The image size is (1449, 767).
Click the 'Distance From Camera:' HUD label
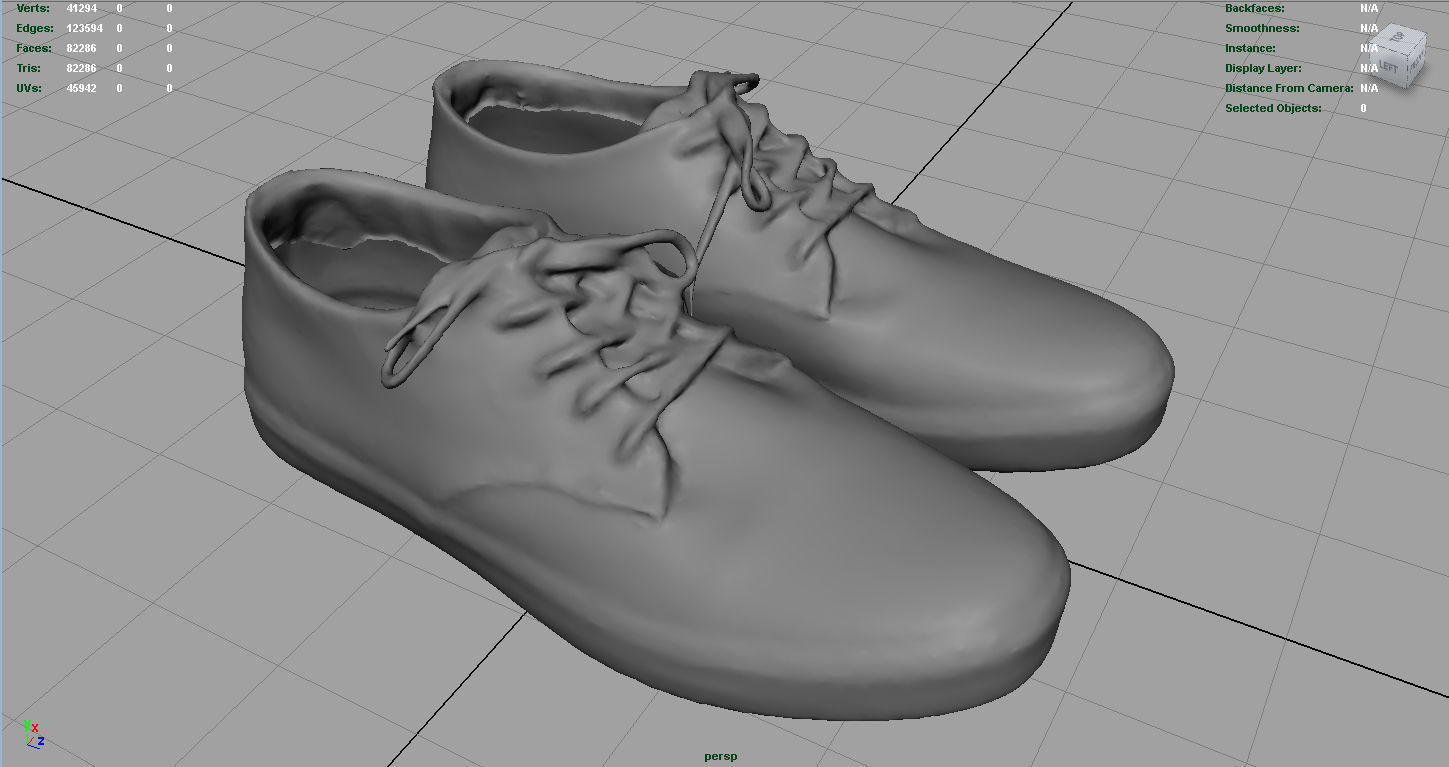click(x=1289, y=88)
